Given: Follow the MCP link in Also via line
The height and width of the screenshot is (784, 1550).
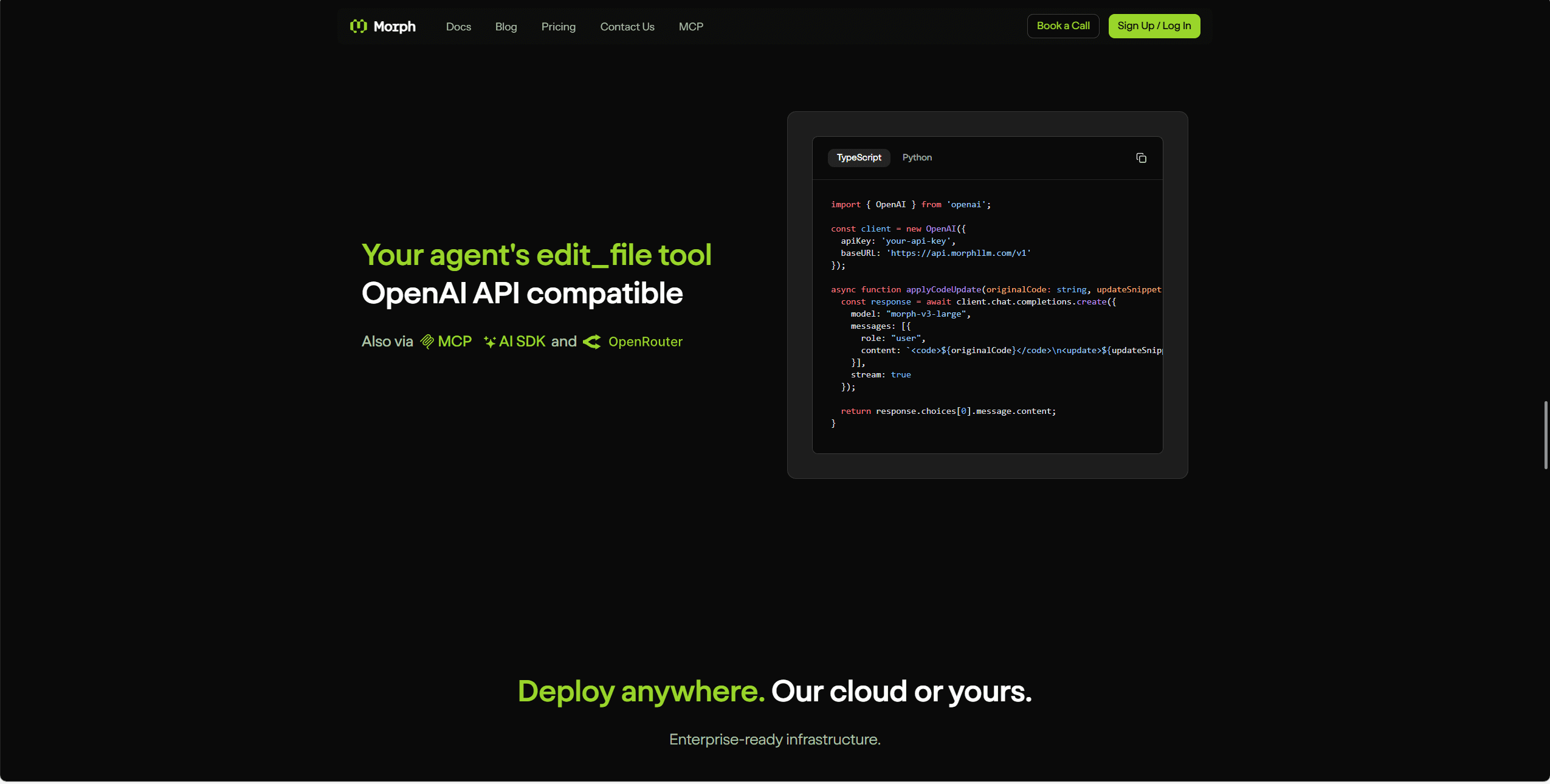Looking at the screenshot, I should 455,342.
